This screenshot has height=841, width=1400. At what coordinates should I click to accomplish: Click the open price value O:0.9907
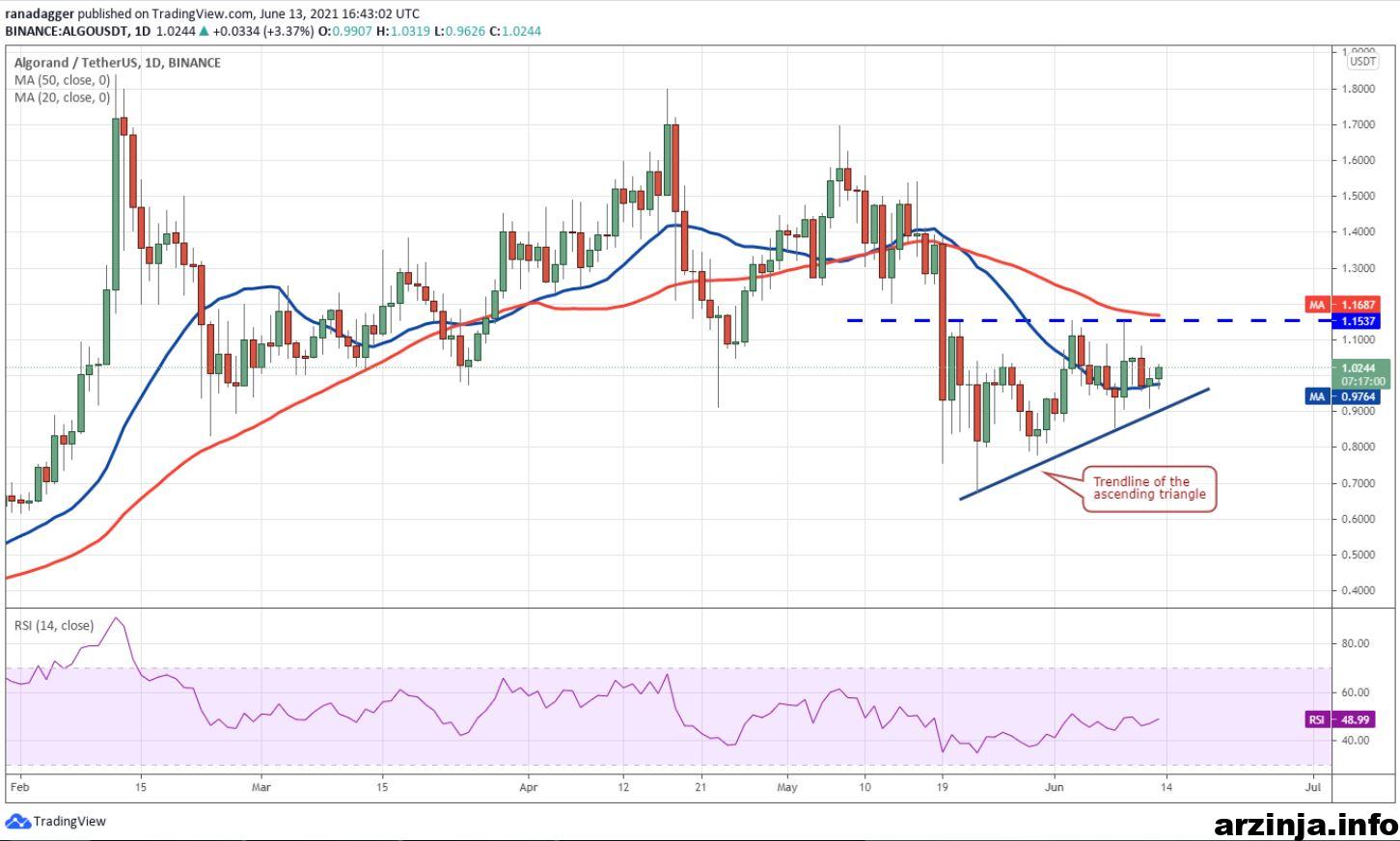(344, 31)
